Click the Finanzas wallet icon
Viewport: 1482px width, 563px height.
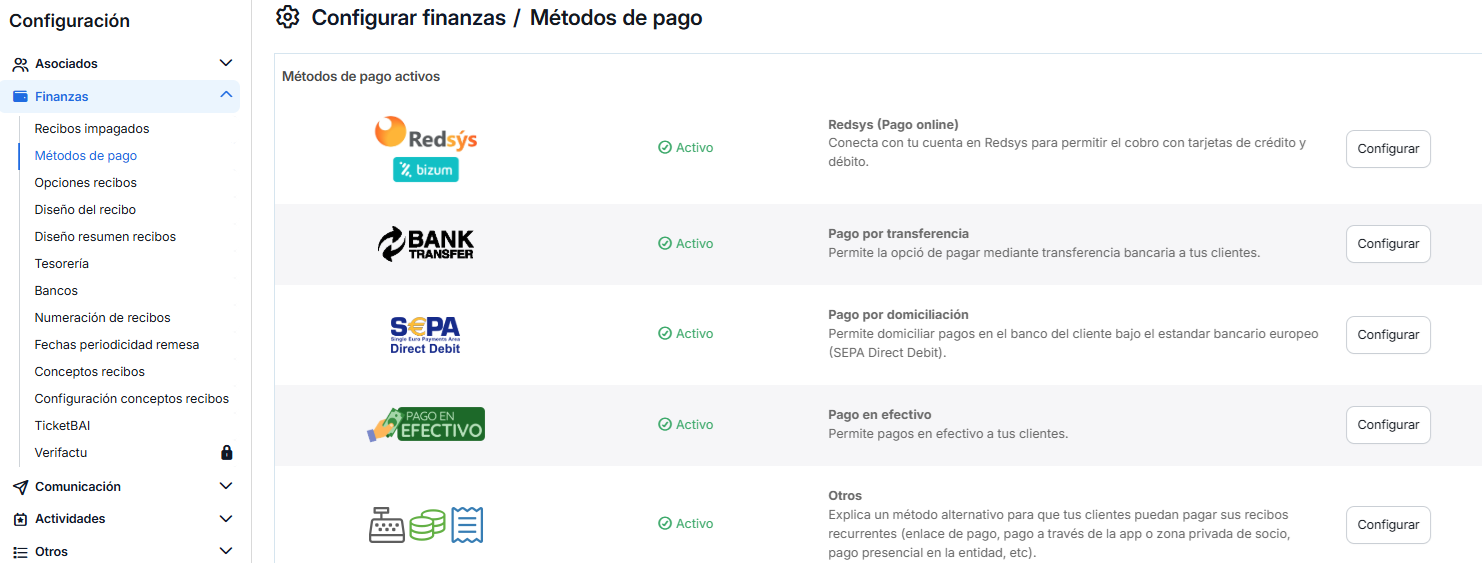(20, 97)
